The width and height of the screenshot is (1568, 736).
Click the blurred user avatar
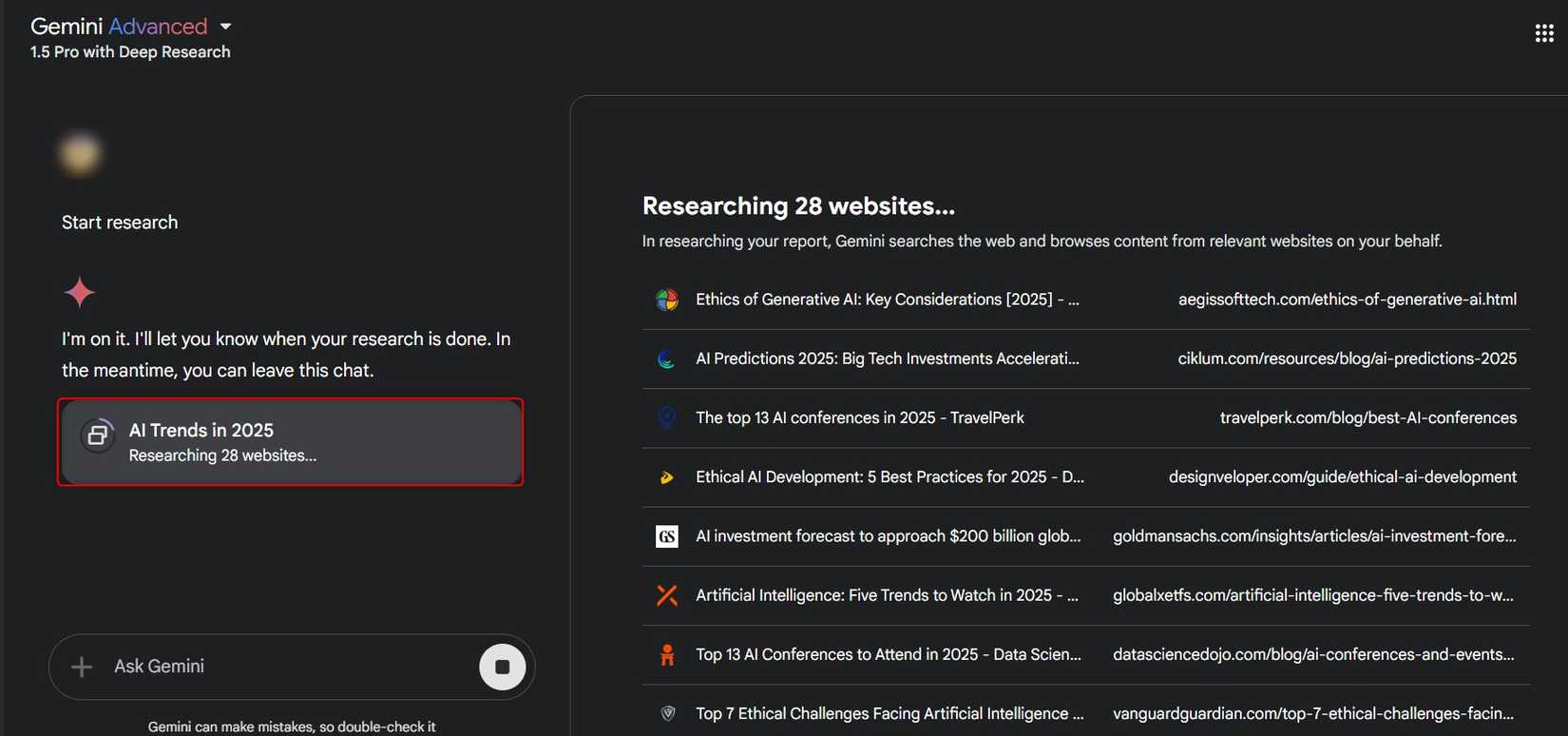80,154
